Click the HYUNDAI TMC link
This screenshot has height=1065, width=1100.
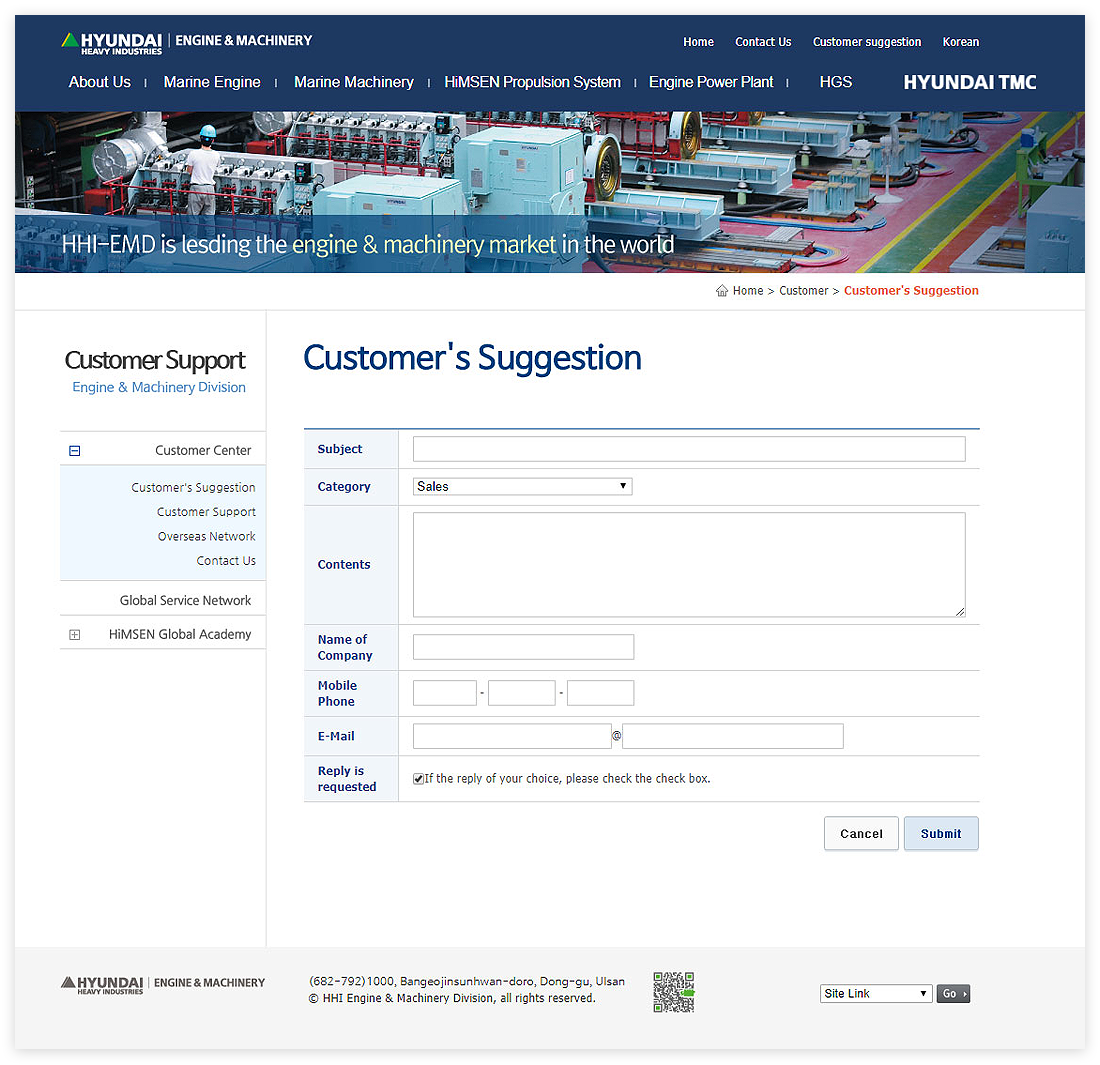pos(970,82)
